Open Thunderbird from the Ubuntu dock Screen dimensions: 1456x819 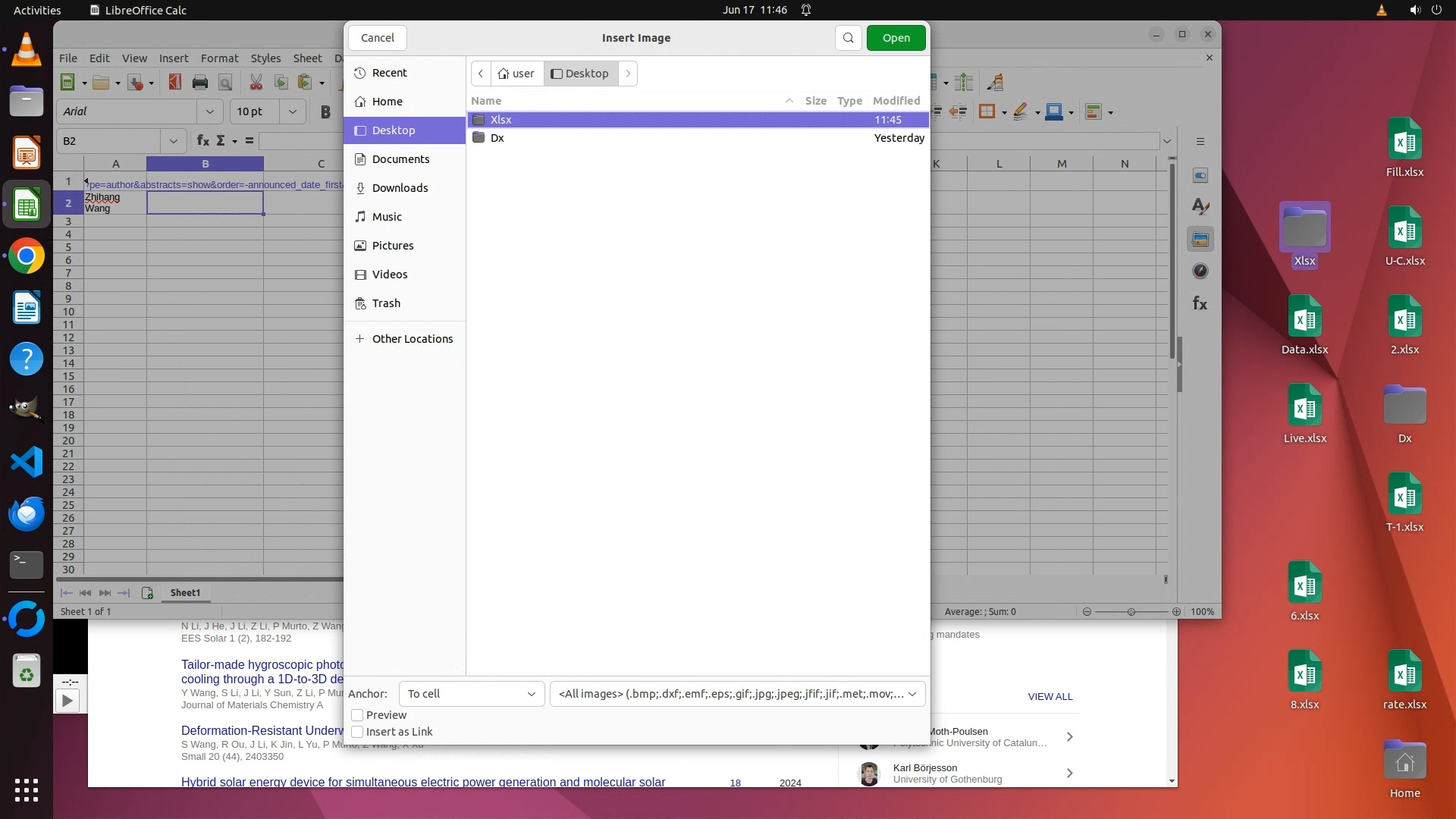point(27,514)
